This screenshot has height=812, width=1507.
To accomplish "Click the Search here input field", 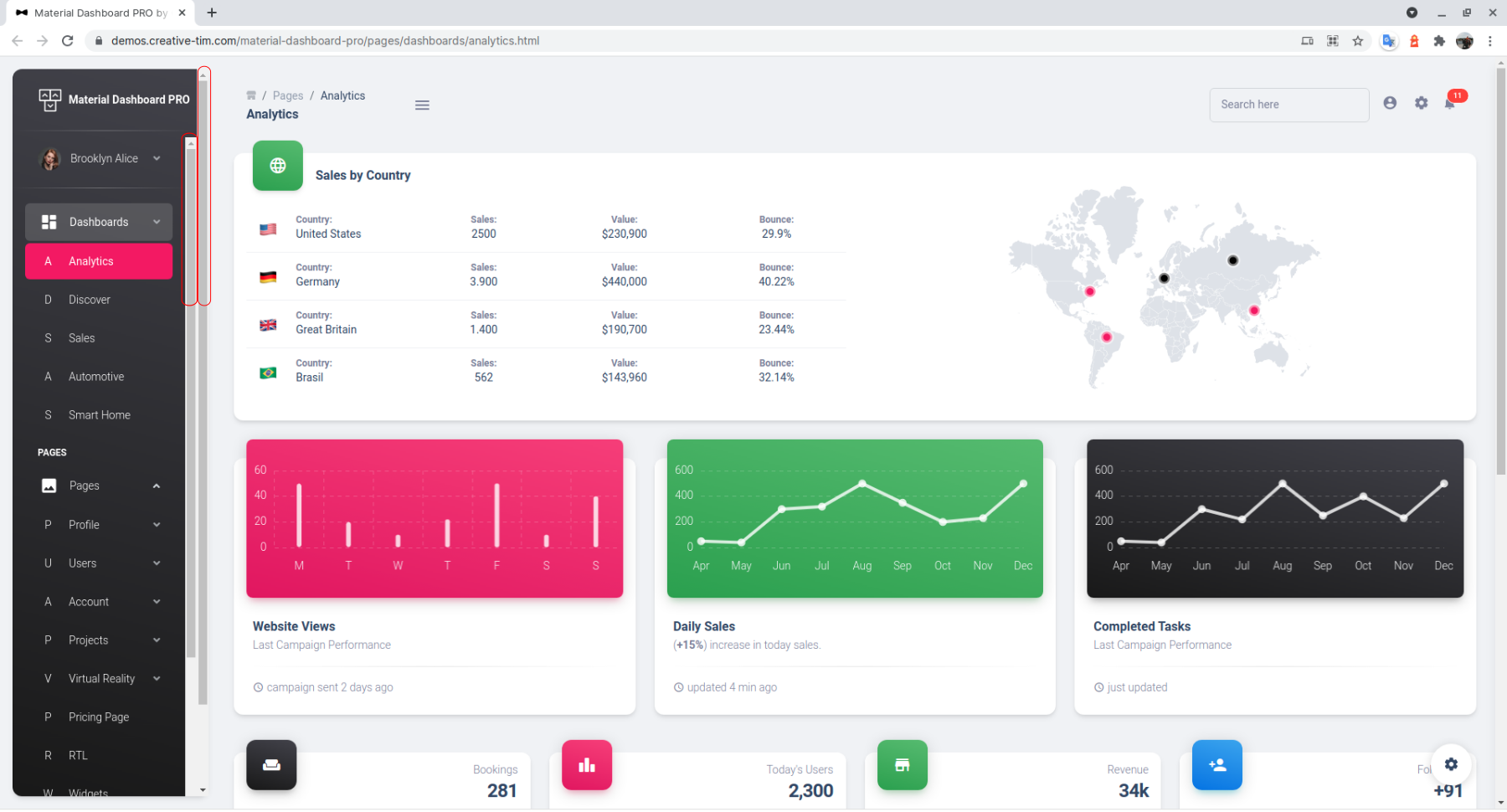I will click(x=1288, y=105).
